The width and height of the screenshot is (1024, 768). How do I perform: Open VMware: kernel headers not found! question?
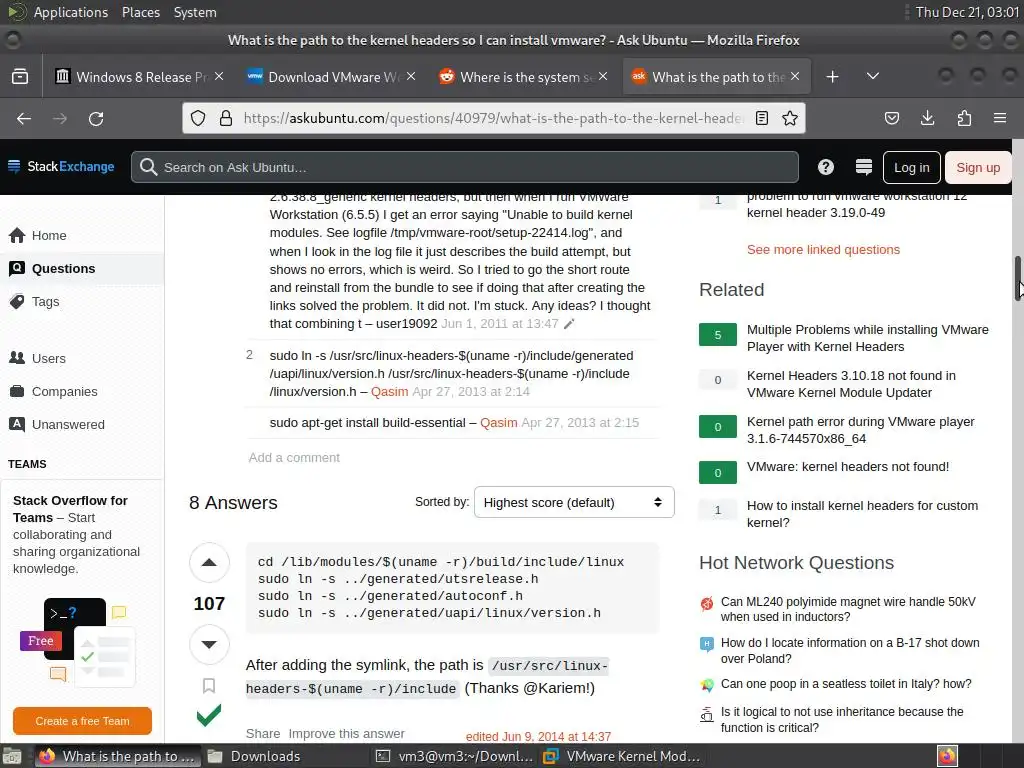(x=848, y=466)
